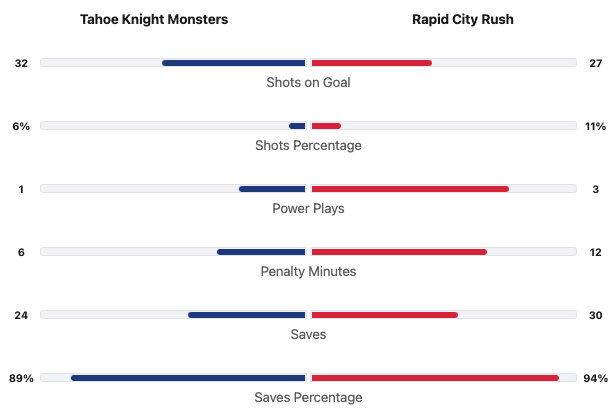Click the 11% shots percentage value
This screenshot has width=616, height=415.
pyautogui.click(x=596, y=126)
